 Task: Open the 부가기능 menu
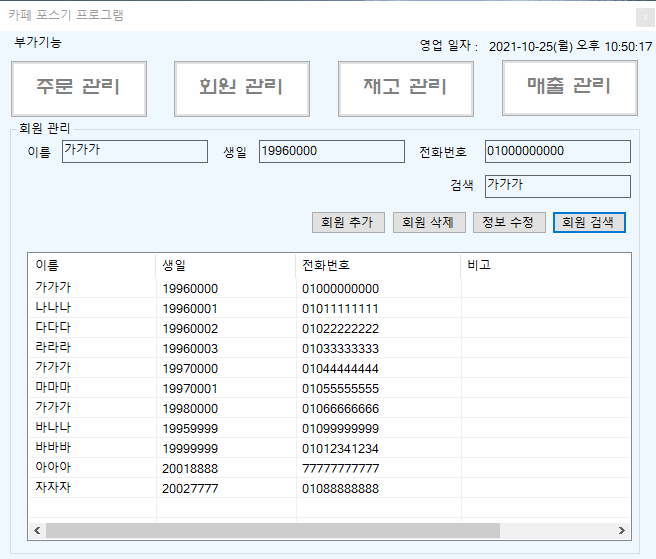[38, 42]
